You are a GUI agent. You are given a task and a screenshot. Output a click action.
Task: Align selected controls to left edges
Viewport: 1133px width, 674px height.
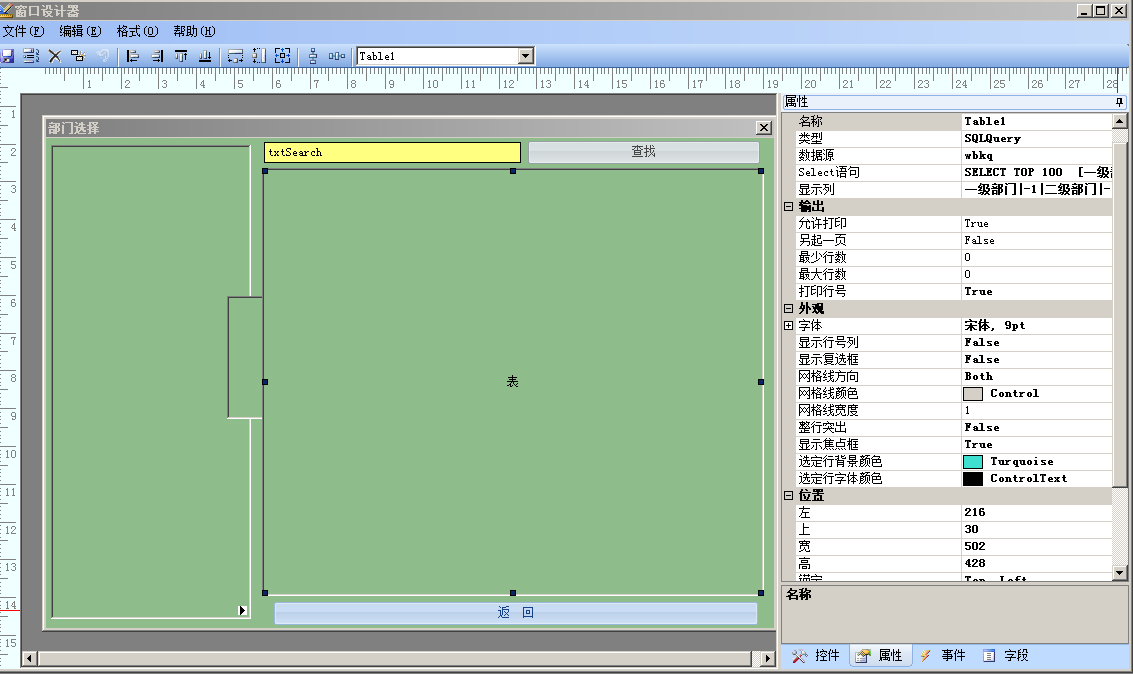point(132,56)
